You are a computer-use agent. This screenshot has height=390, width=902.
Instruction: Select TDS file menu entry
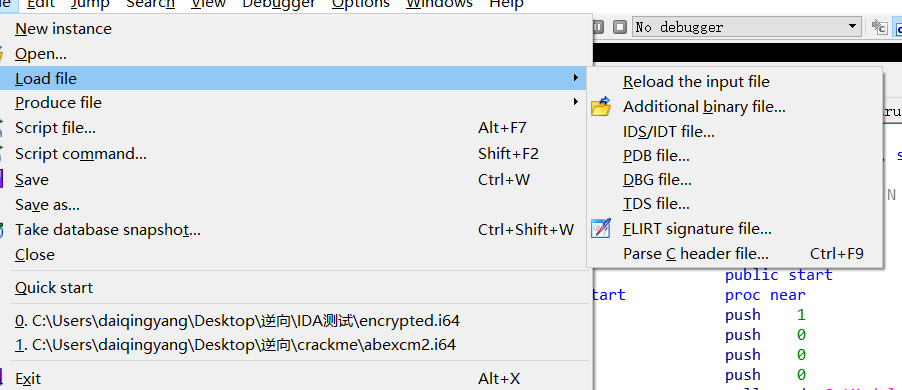[x=656, y=204]
